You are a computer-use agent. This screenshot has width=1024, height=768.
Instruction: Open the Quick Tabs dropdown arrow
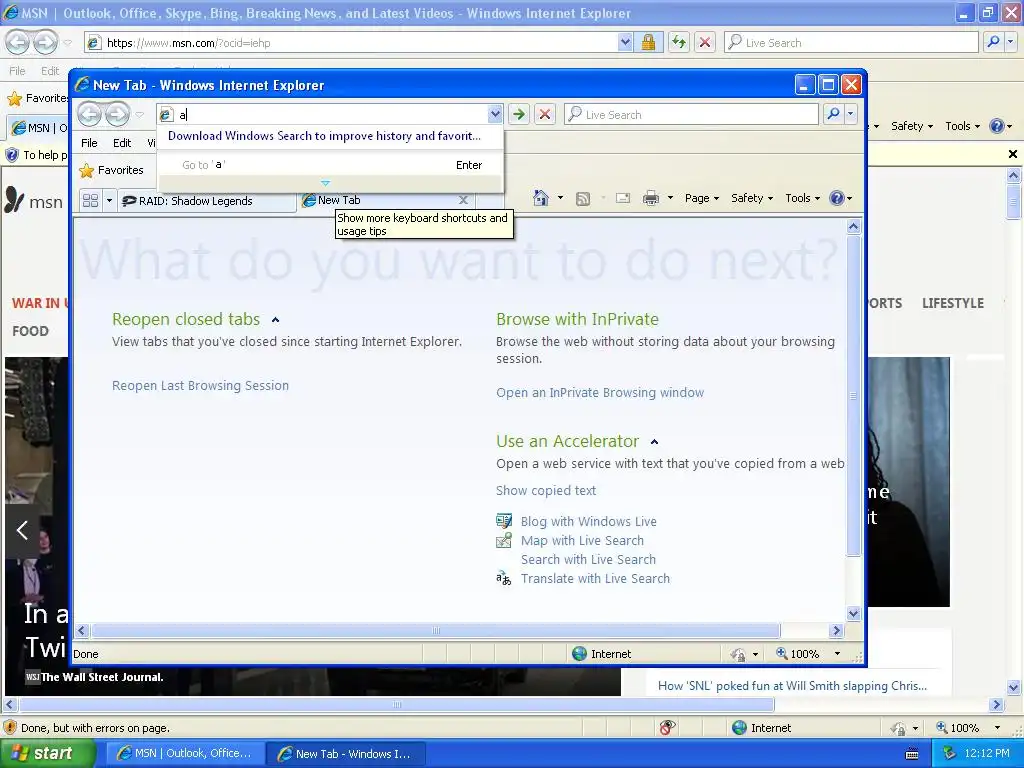click(109, 200)
